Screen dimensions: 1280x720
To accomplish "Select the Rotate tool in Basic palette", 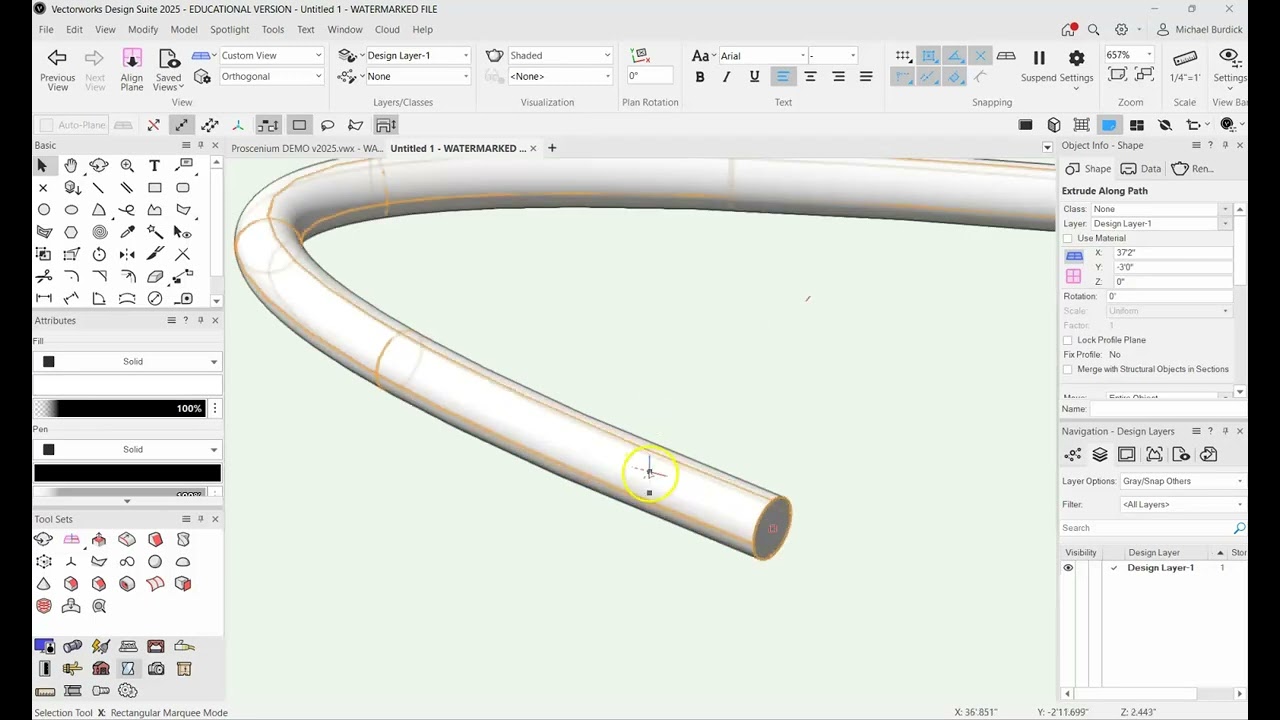I will [99, 254].
